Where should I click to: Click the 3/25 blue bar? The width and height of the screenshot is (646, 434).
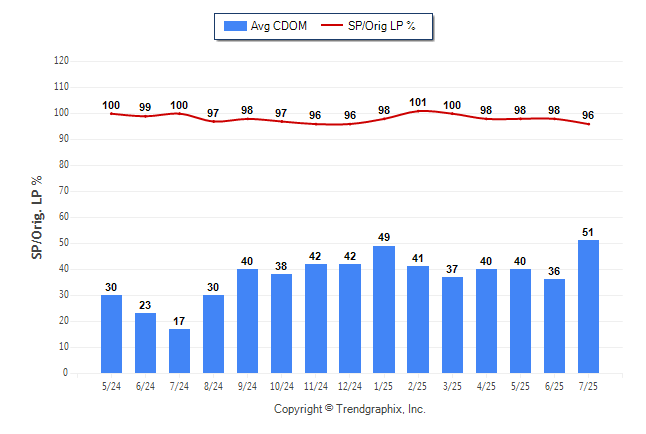tap(452, 325)
